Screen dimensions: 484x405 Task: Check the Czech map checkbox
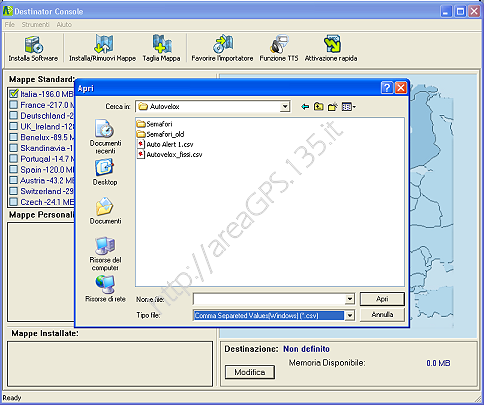[14, 202]
